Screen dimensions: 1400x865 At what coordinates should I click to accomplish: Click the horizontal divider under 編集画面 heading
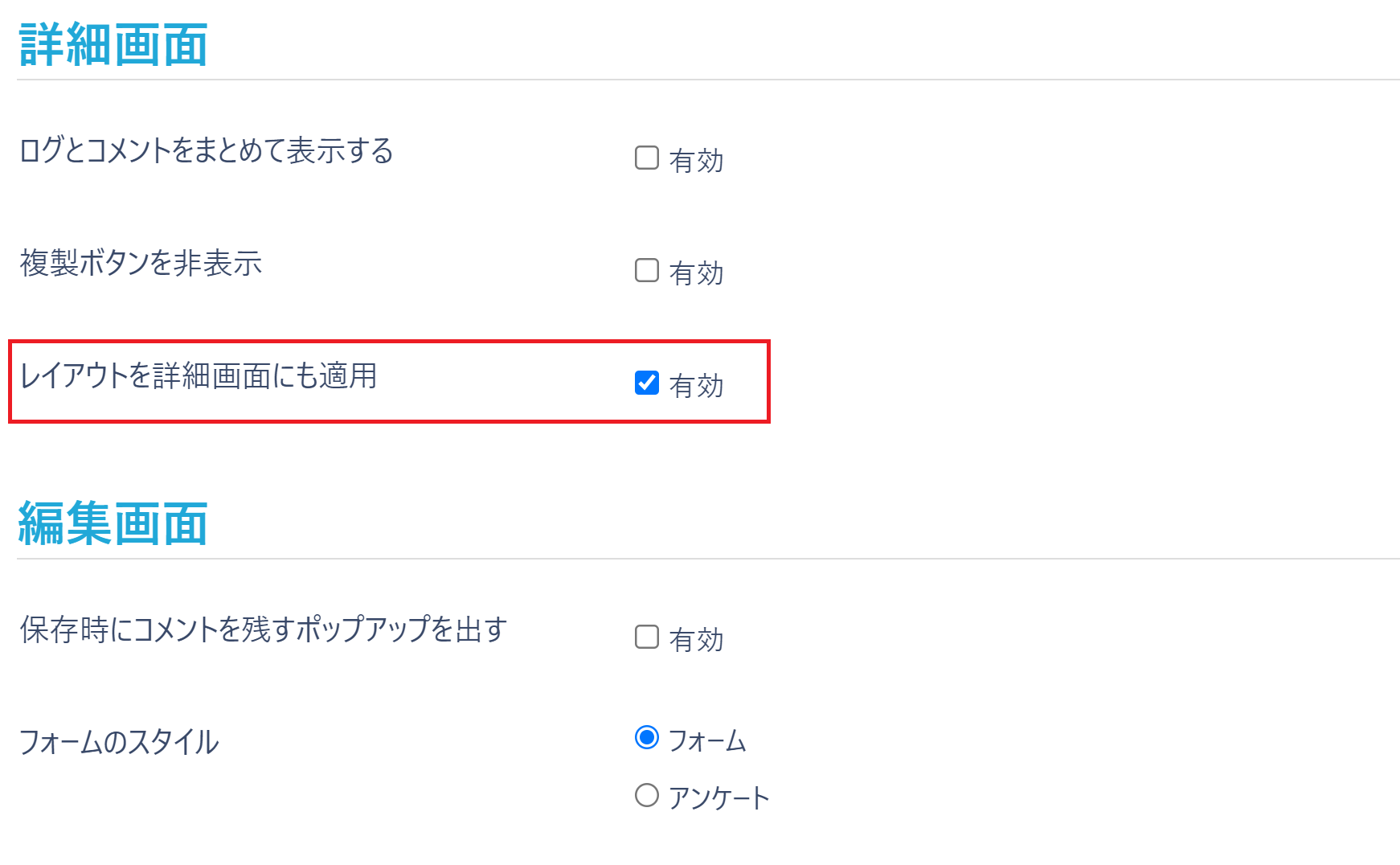(707, 559)
